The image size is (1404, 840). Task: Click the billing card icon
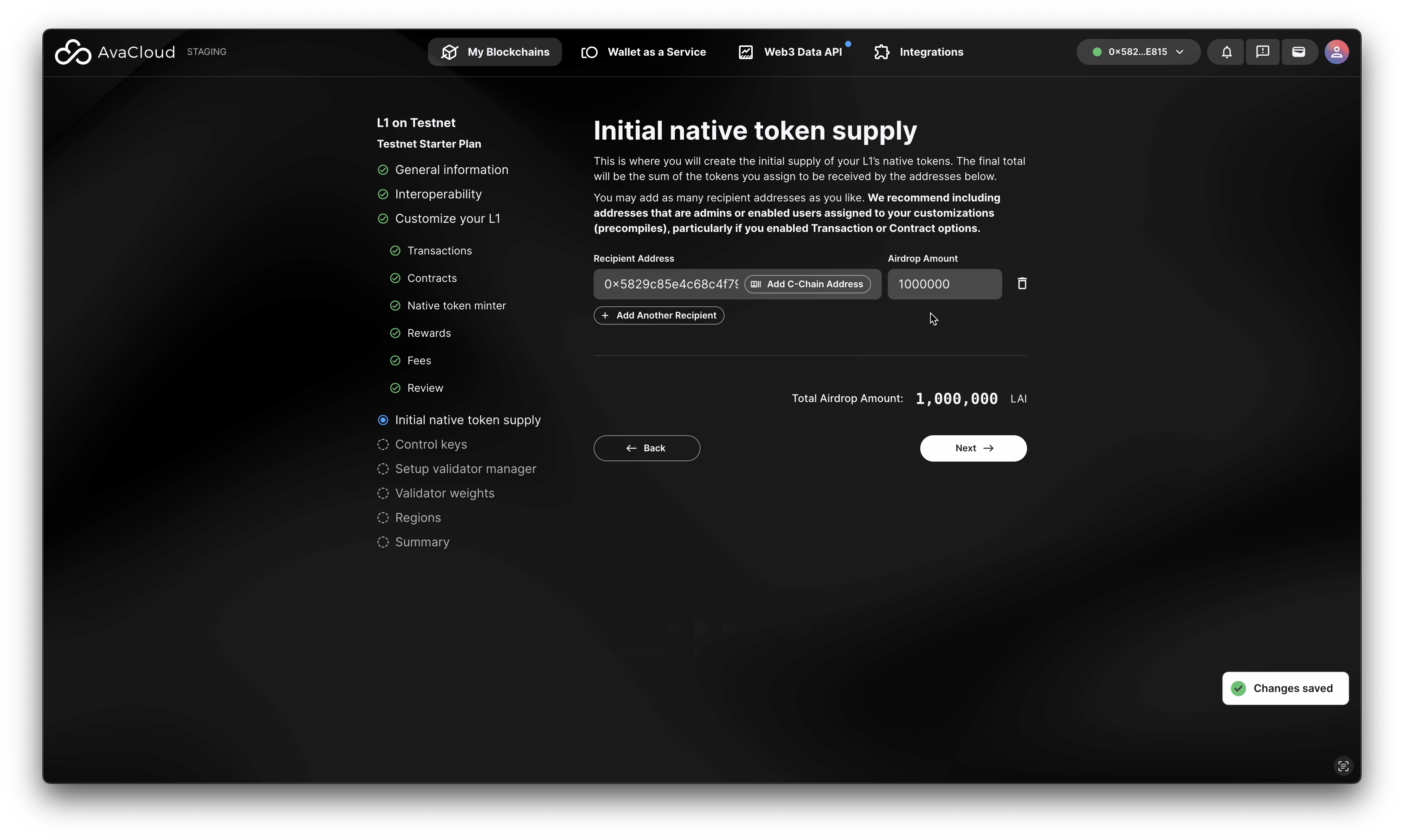(x=1299, y=52)
